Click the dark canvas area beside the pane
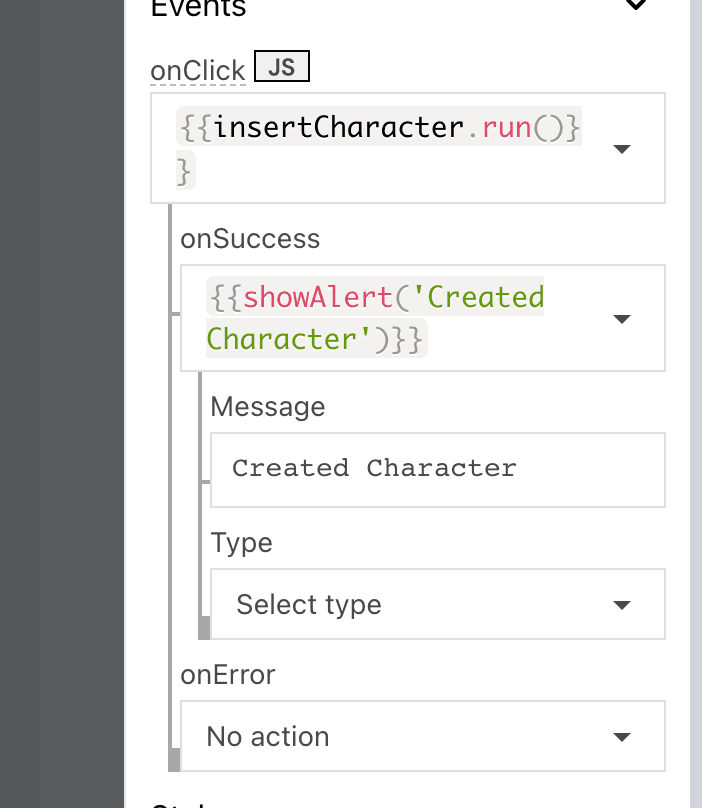Screen dimensions: 702x808 (x=60, y=400)
